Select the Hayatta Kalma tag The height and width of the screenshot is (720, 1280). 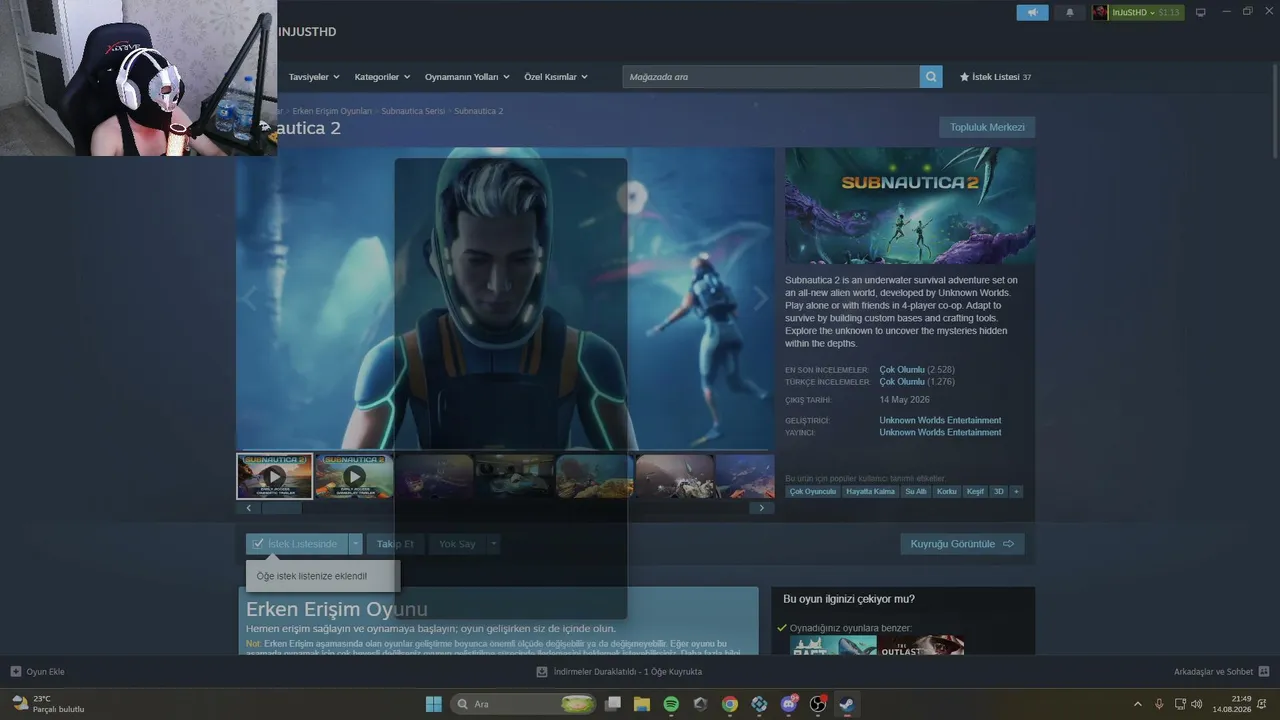point(870,492)
